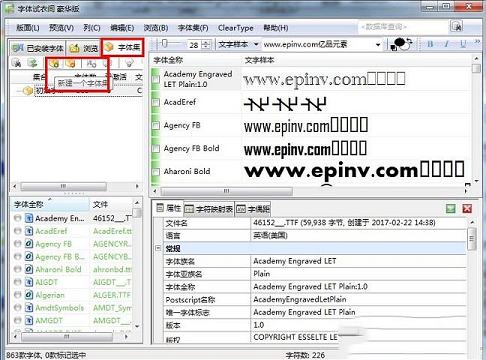This screenshot has height=360, width=486.
Task: Click font file icon beside Academy En...
Action: [x=29, y=218]
